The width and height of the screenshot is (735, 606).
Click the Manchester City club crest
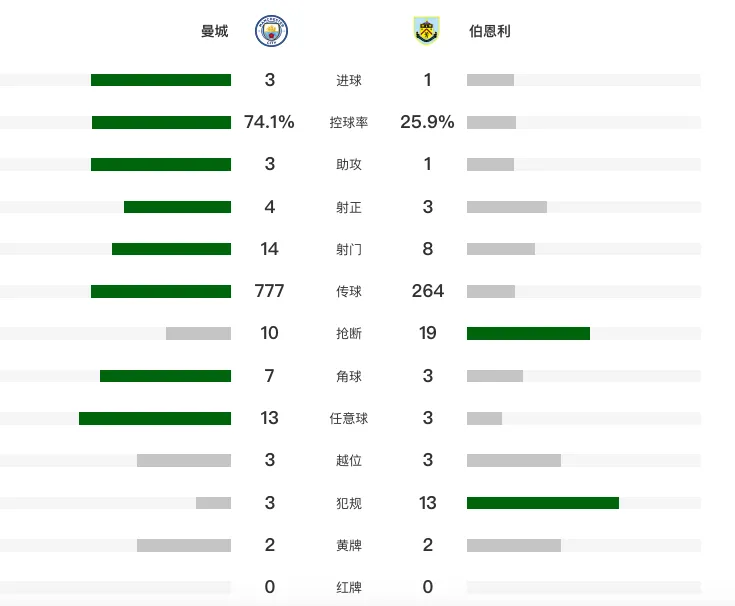tap(271, 31)
